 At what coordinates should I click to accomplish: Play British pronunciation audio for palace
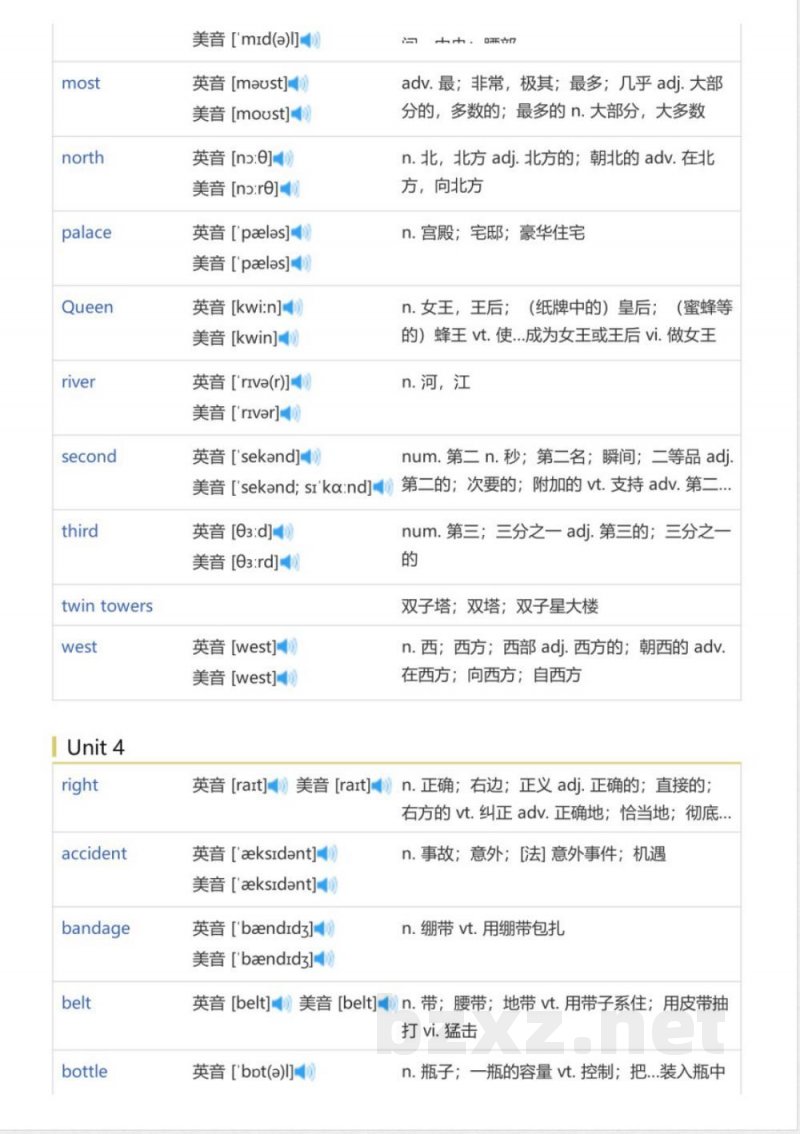[300, 233]
